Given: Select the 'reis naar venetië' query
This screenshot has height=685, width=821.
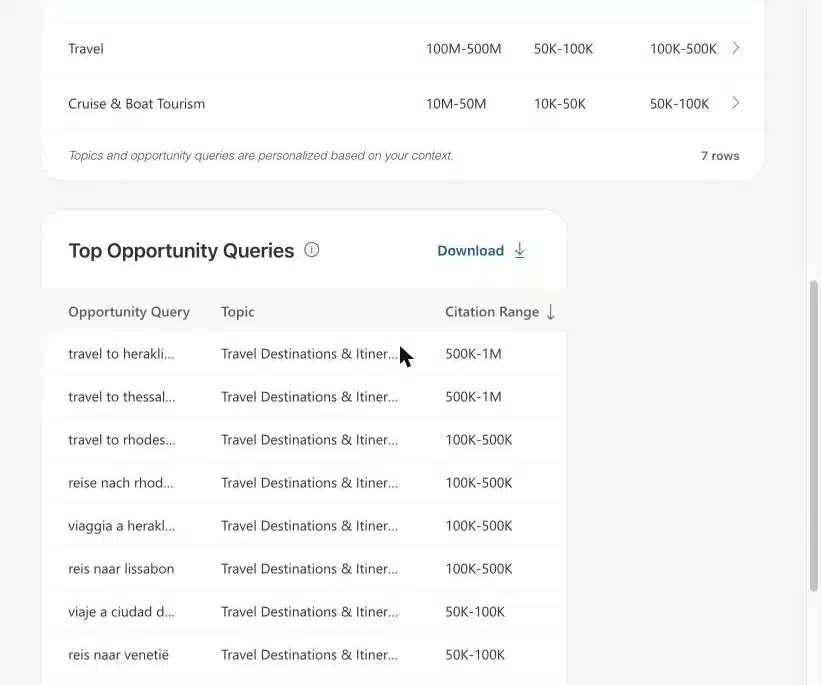Looking at the screenshot, I should [118, 655].
